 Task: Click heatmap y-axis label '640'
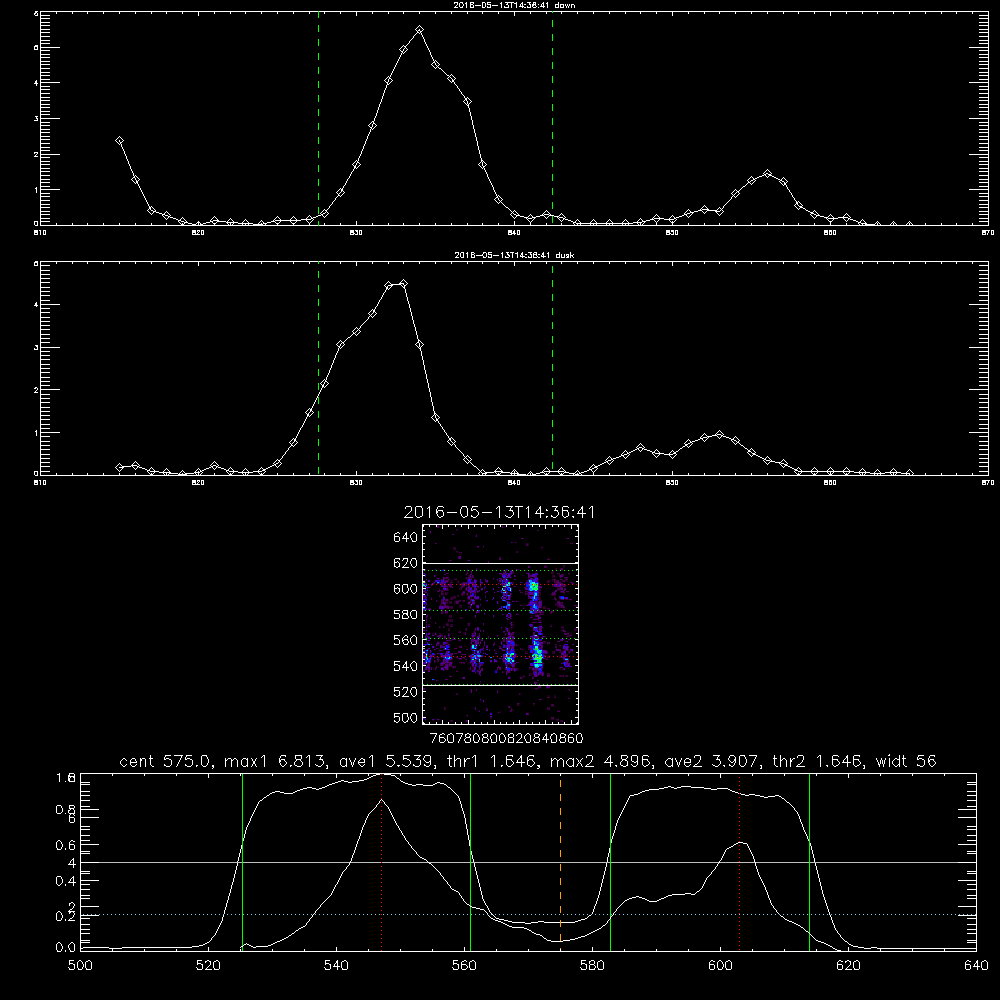tap(405, 537)
